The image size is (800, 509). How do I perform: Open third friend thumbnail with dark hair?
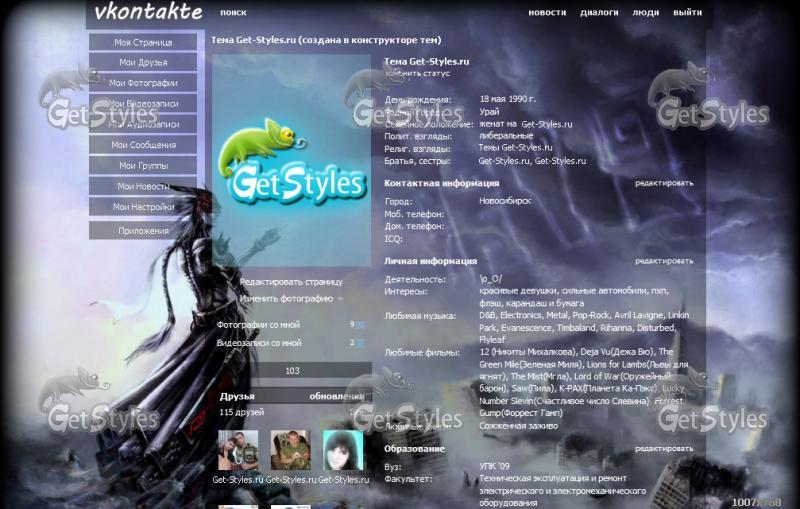click(343, 450)
